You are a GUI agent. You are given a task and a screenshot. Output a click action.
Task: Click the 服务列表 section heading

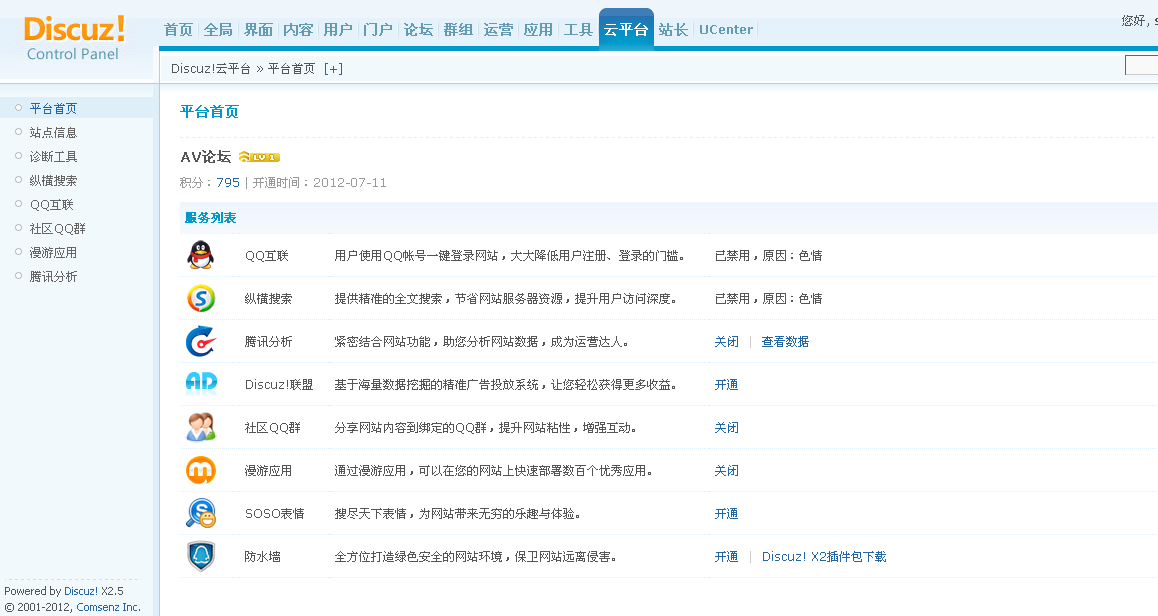coord(210,218)
